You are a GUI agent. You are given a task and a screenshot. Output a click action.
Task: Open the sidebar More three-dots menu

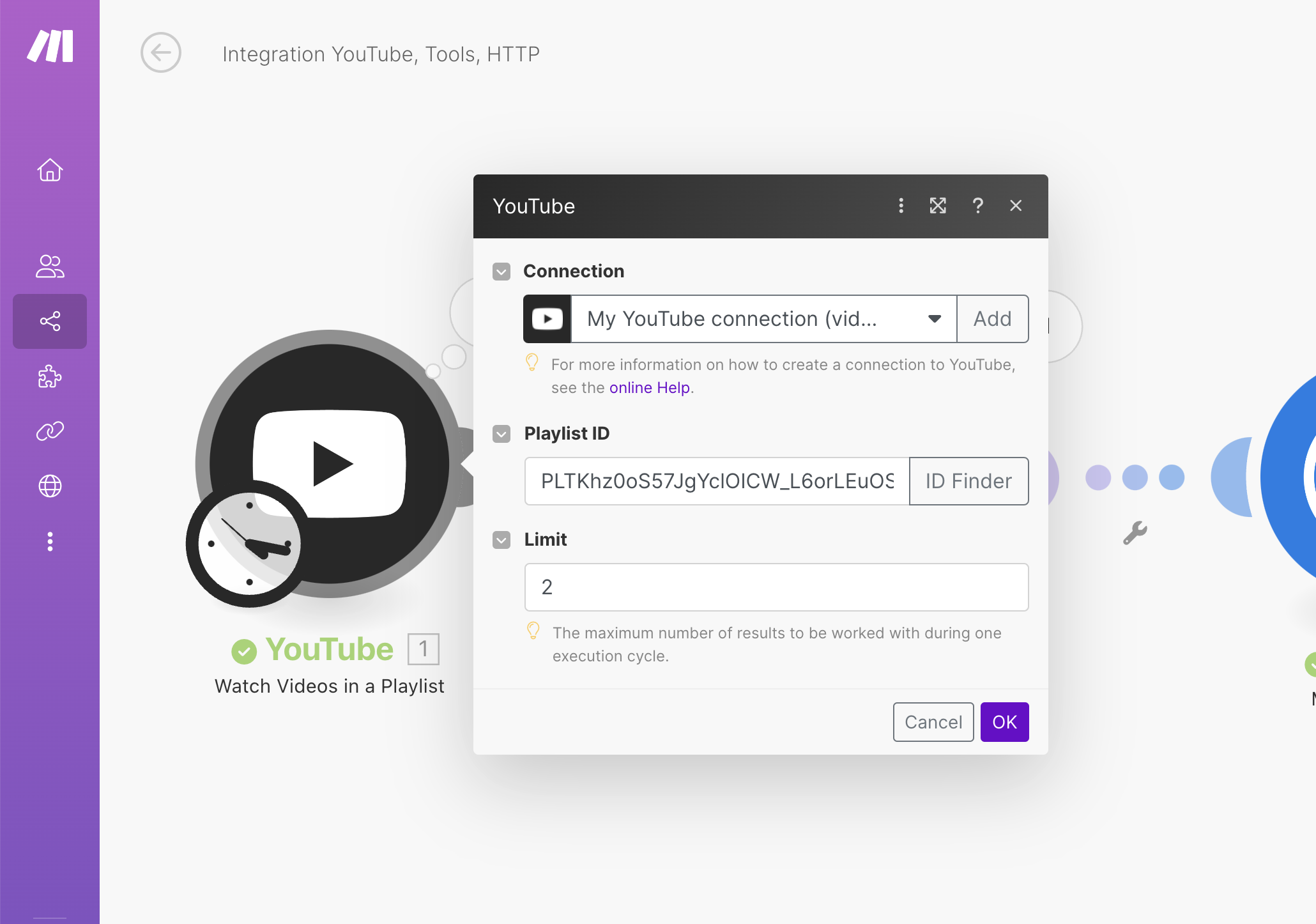point(50,541)
